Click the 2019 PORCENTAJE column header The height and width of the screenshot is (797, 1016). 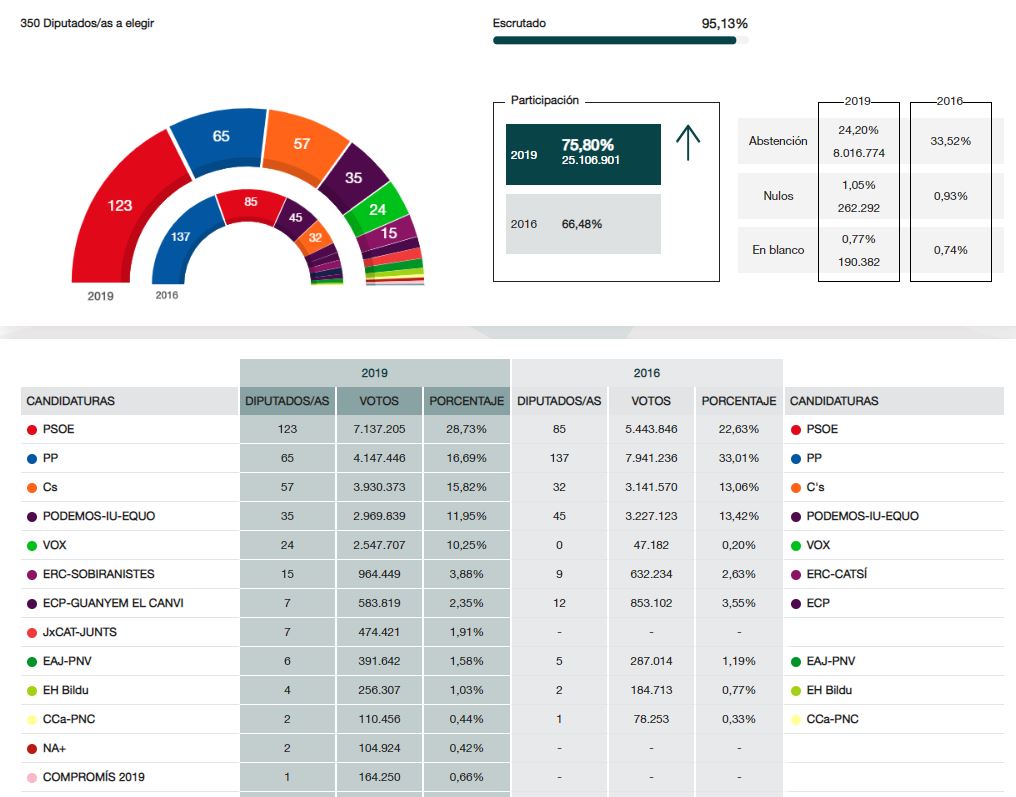[466, 401]
